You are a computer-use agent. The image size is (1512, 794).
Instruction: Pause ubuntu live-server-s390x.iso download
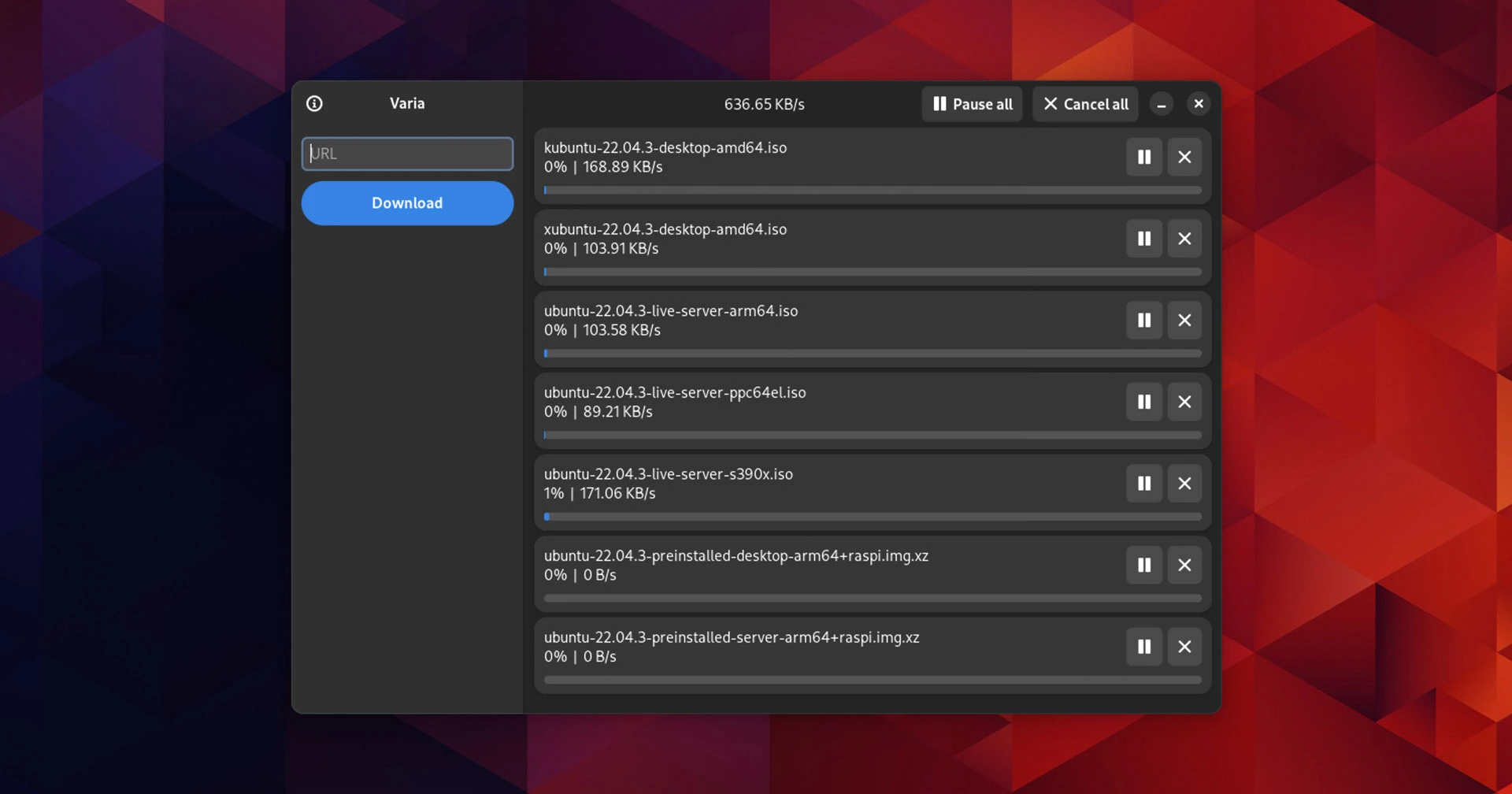click(x=1144, y=484)
